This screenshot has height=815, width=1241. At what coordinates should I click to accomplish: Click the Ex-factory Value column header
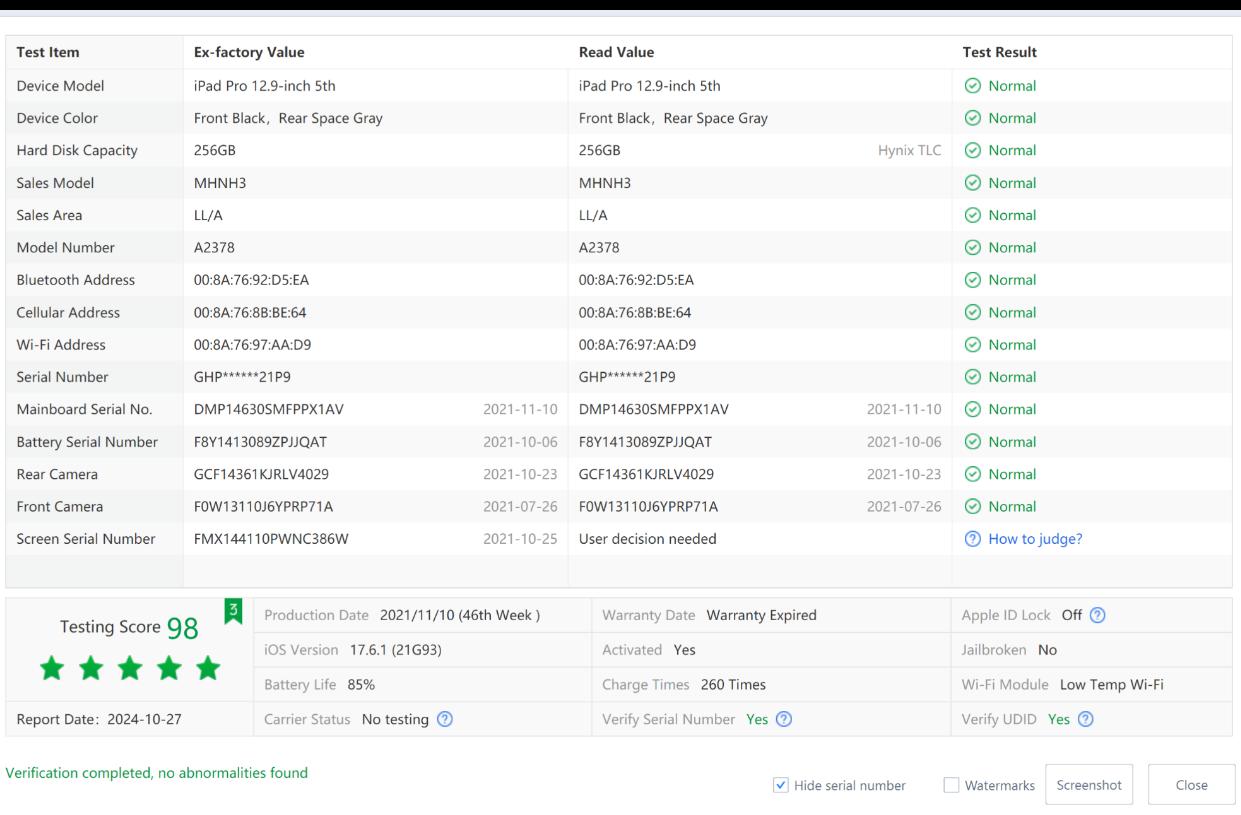click(249, 52)
